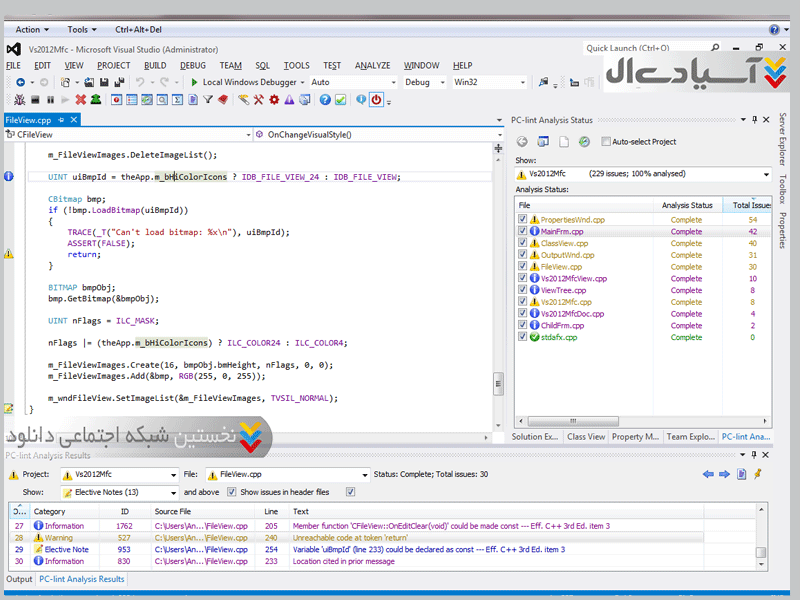The height and width of the screenshot is (600, 800).
Task: Go to previous issue with left arrow
Action: [x=709, y=474]
